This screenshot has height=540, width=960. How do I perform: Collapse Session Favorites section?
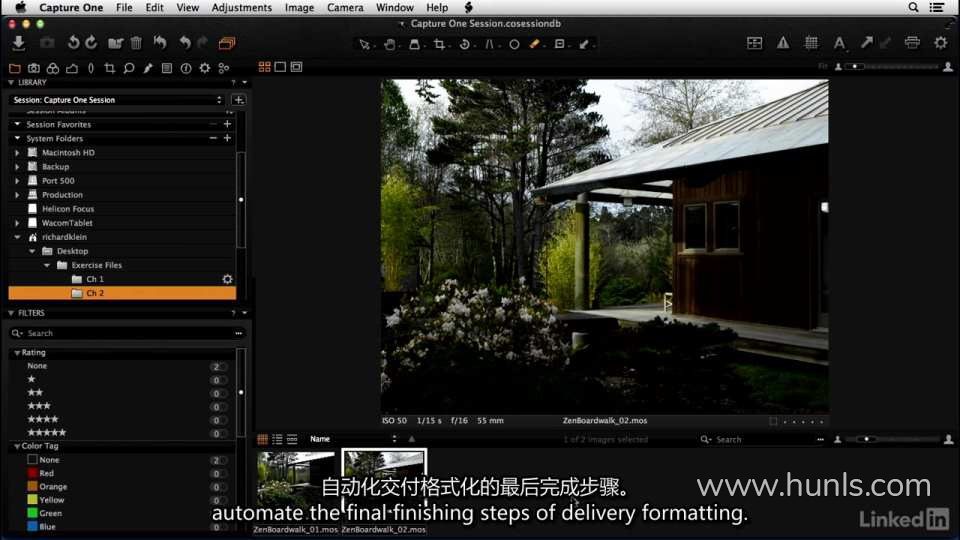click(17, 124)
